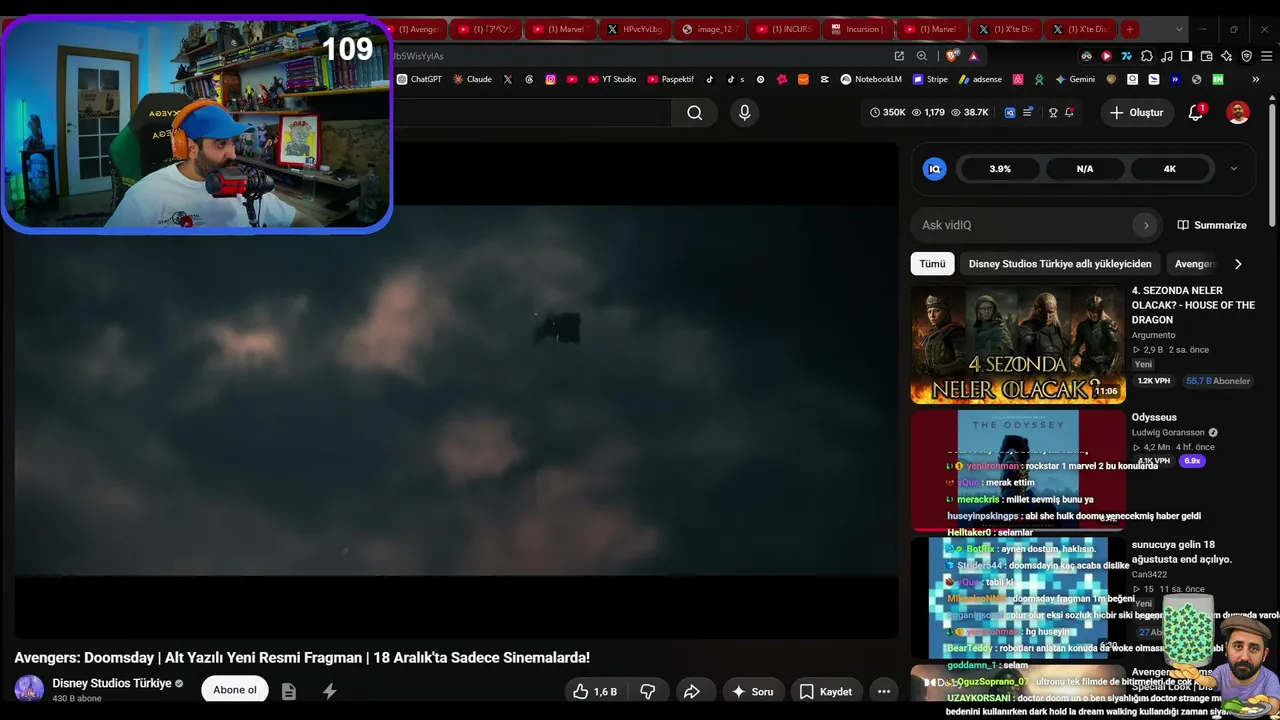Click the 55,7 B Aboneler badge
The image size is (1280, 720).
pos(1218,381)
